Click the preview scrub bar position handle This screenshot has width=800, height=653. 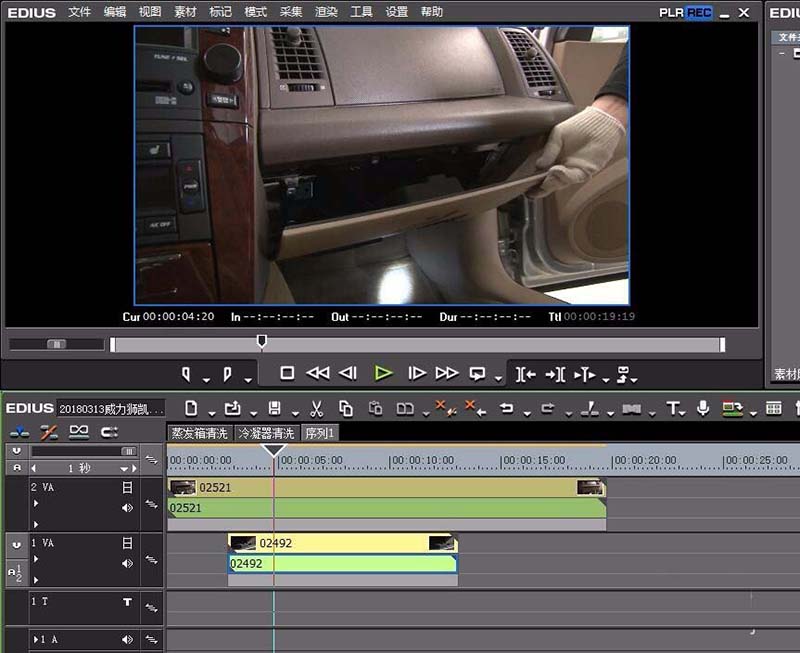[262, 342]
